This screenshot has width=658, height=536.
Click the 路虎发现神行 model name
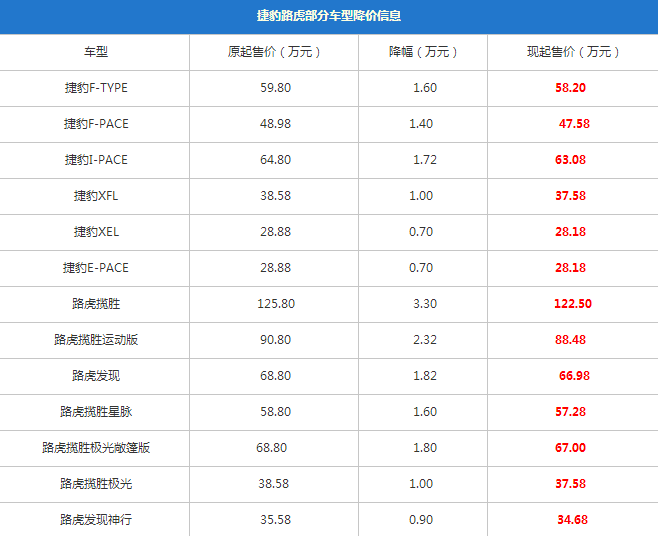tap(96, 520)
